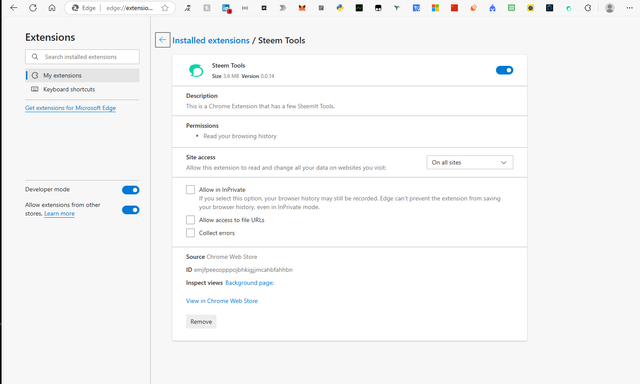Select My extensions in the sidebar
The image size is (640, 384).
point(82,75)
